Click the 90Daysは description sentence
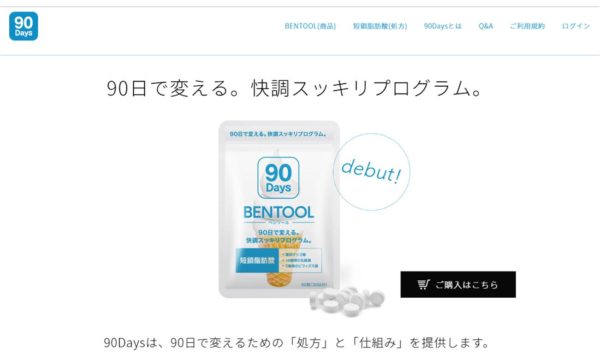 click(296, 342)
